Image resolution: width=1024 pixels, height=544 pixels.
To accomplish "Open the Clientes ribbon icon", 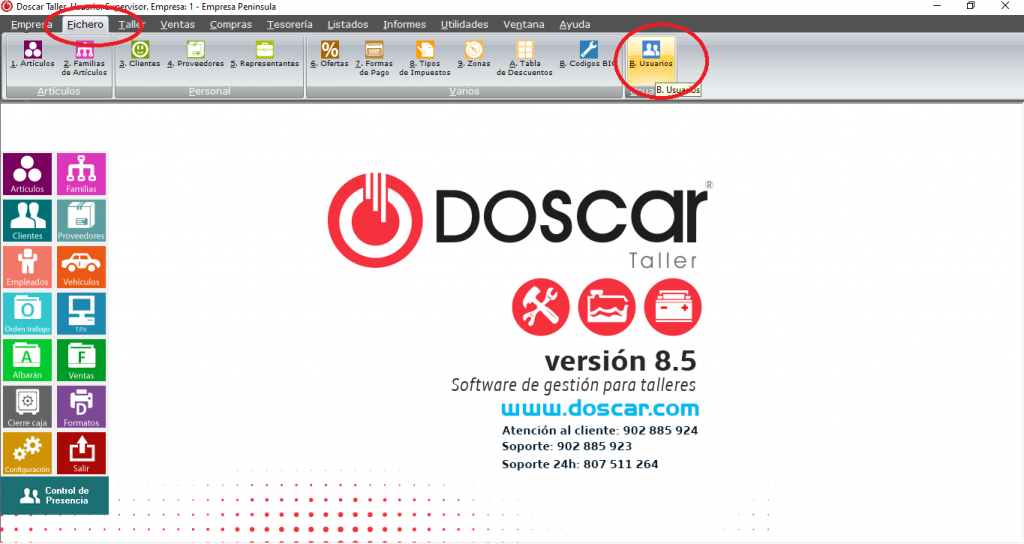I will tap(140, 55).
